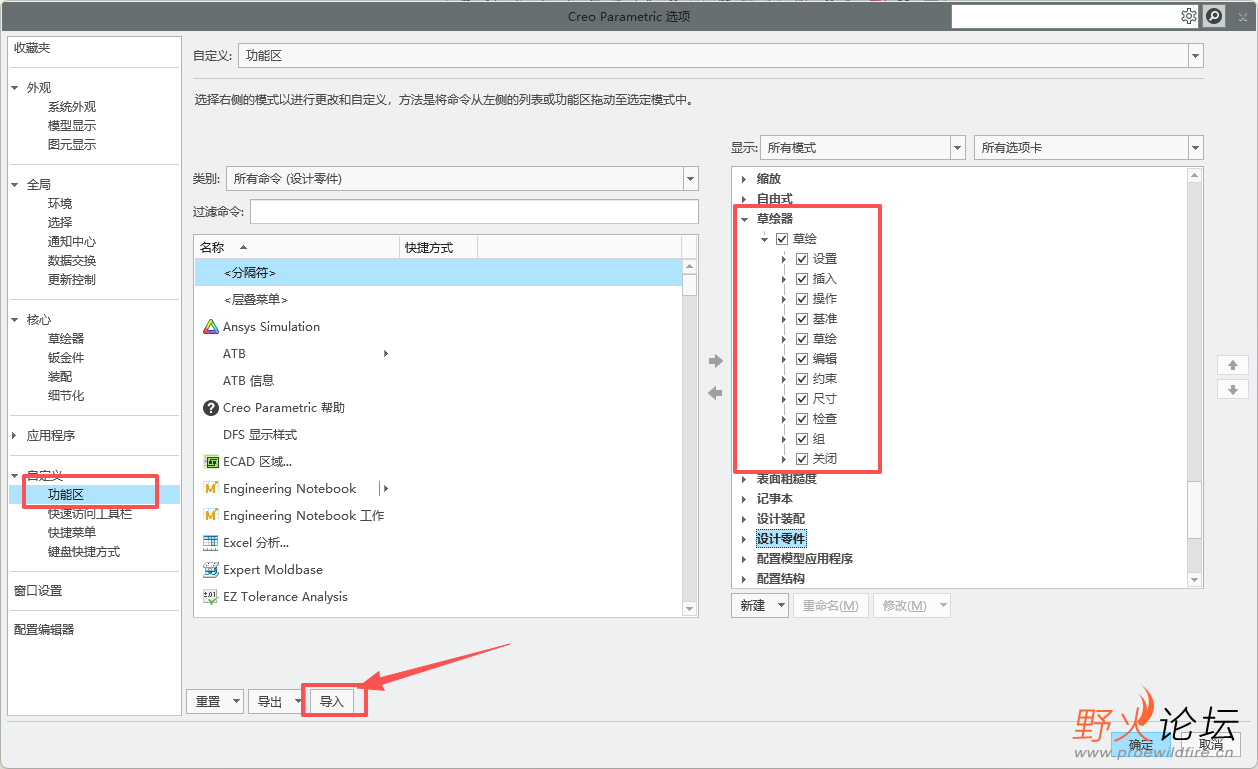The image size is (1258, 769).
Task: Select 草绘器 under 核心 in sidebar
Action: (66, 339)
